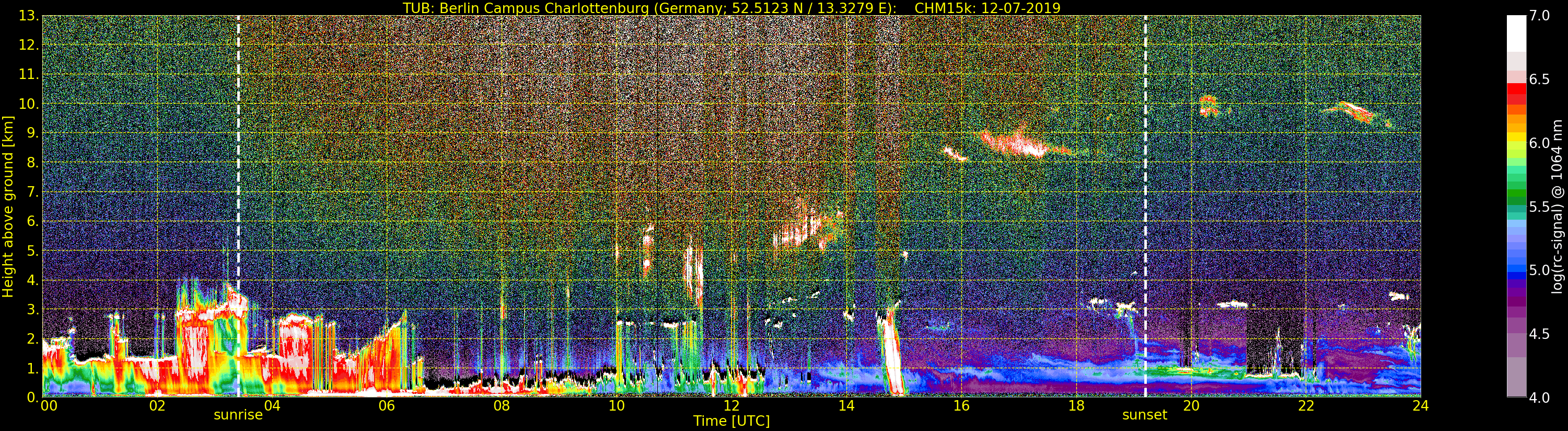The height and width of the screenshot is (431, 1568).
Task: Click the white dashed sunrise line
Action: point(238,206)
